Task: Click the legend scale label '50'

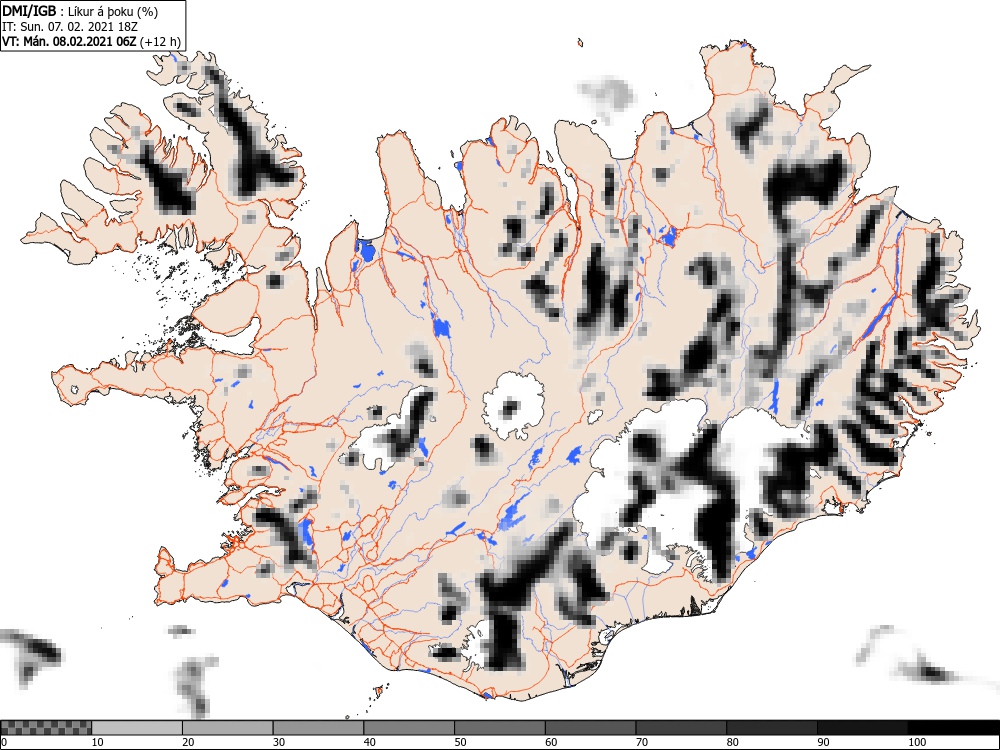Action: pos(460,742)
